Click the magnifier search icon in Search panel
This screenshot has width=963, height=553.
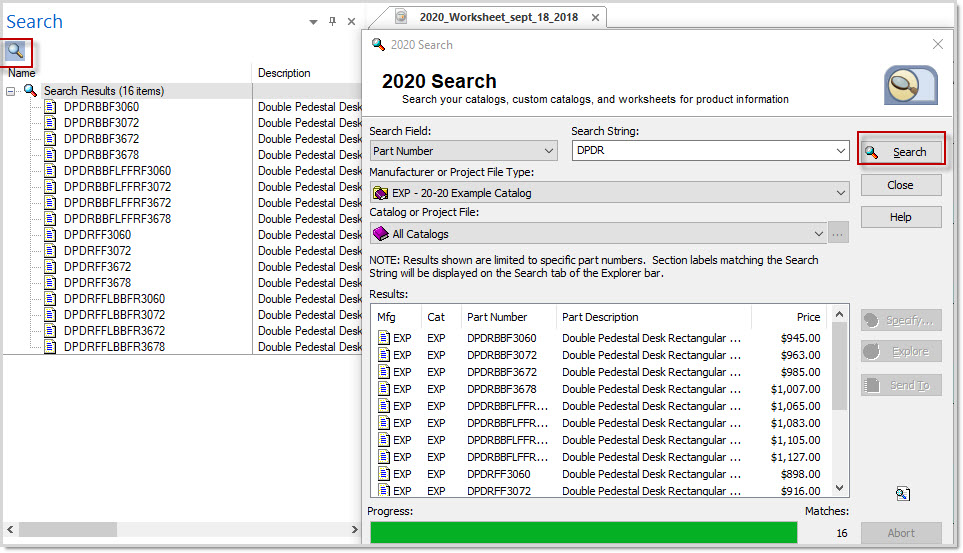tap(15, 51)
